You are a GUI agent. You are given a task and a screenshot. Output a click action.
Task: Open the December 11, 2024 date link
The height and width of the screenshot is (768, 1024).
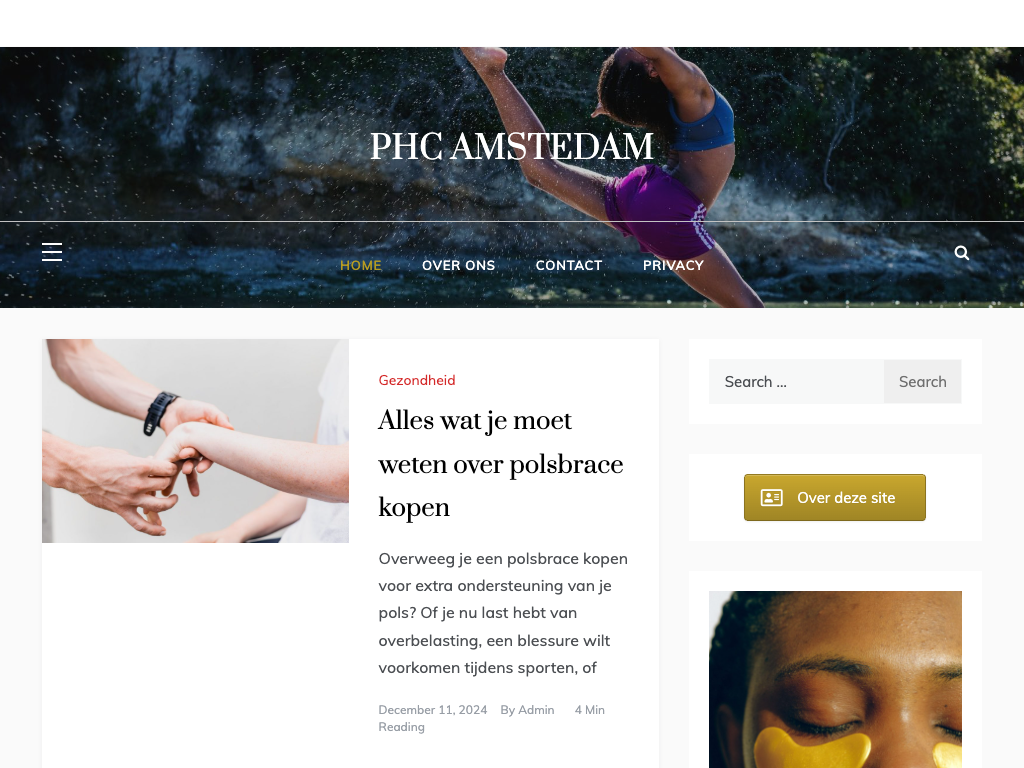click(432, 710)
